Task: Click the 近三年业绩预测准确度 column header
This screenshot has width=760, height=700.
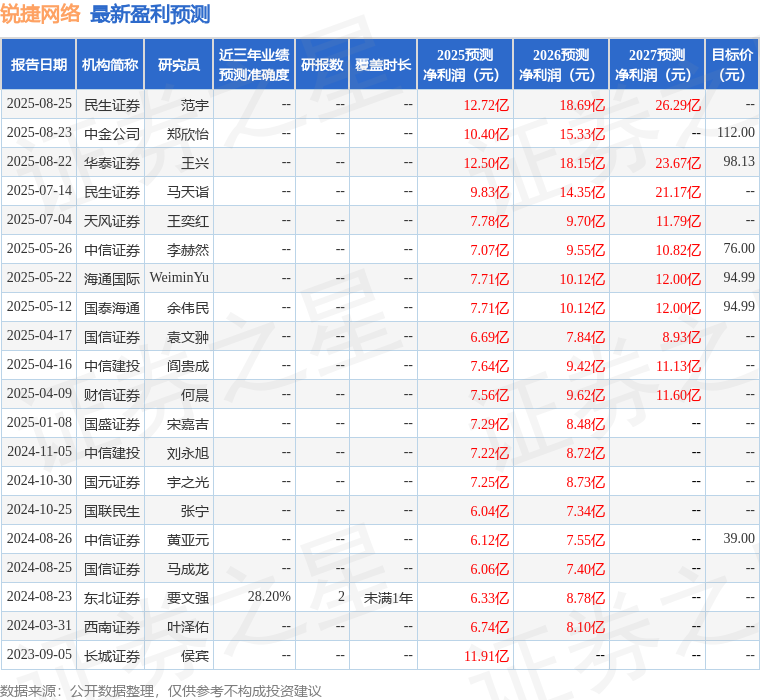Action: click(254, 65)
